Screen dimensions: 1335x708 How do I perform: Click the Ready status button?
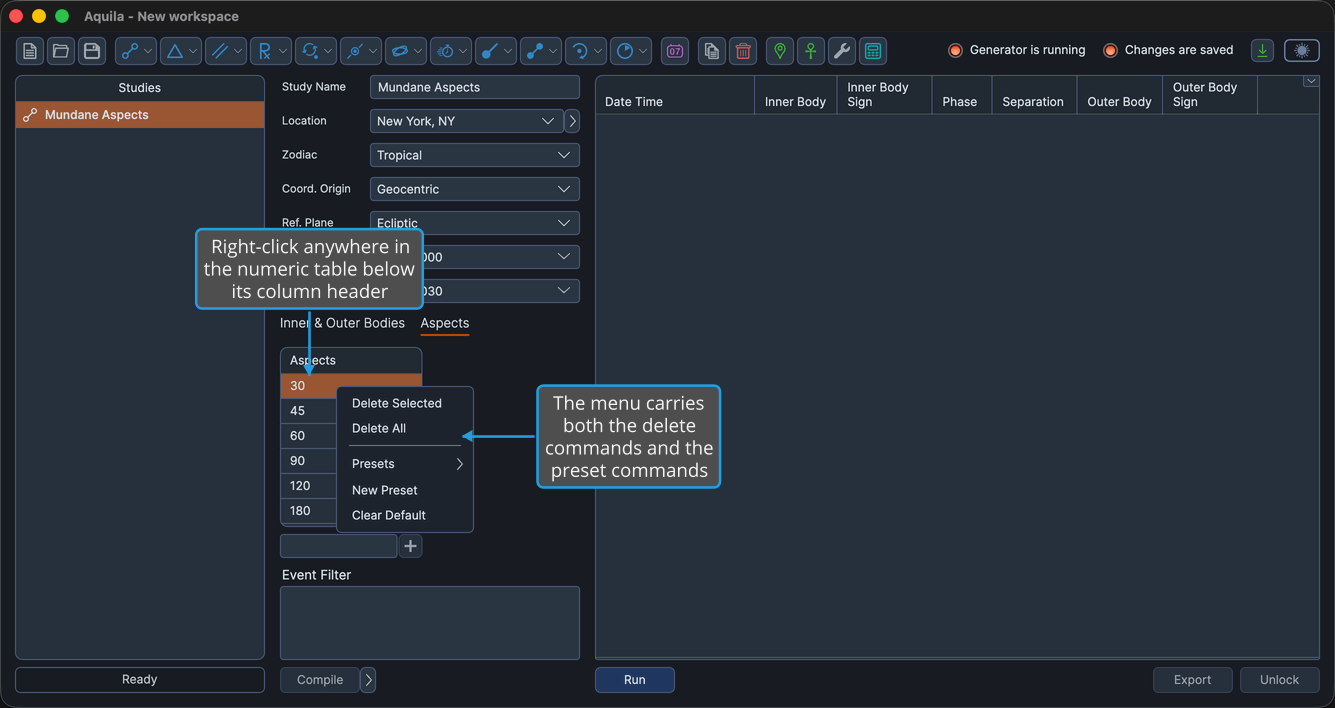coord(140,680)
